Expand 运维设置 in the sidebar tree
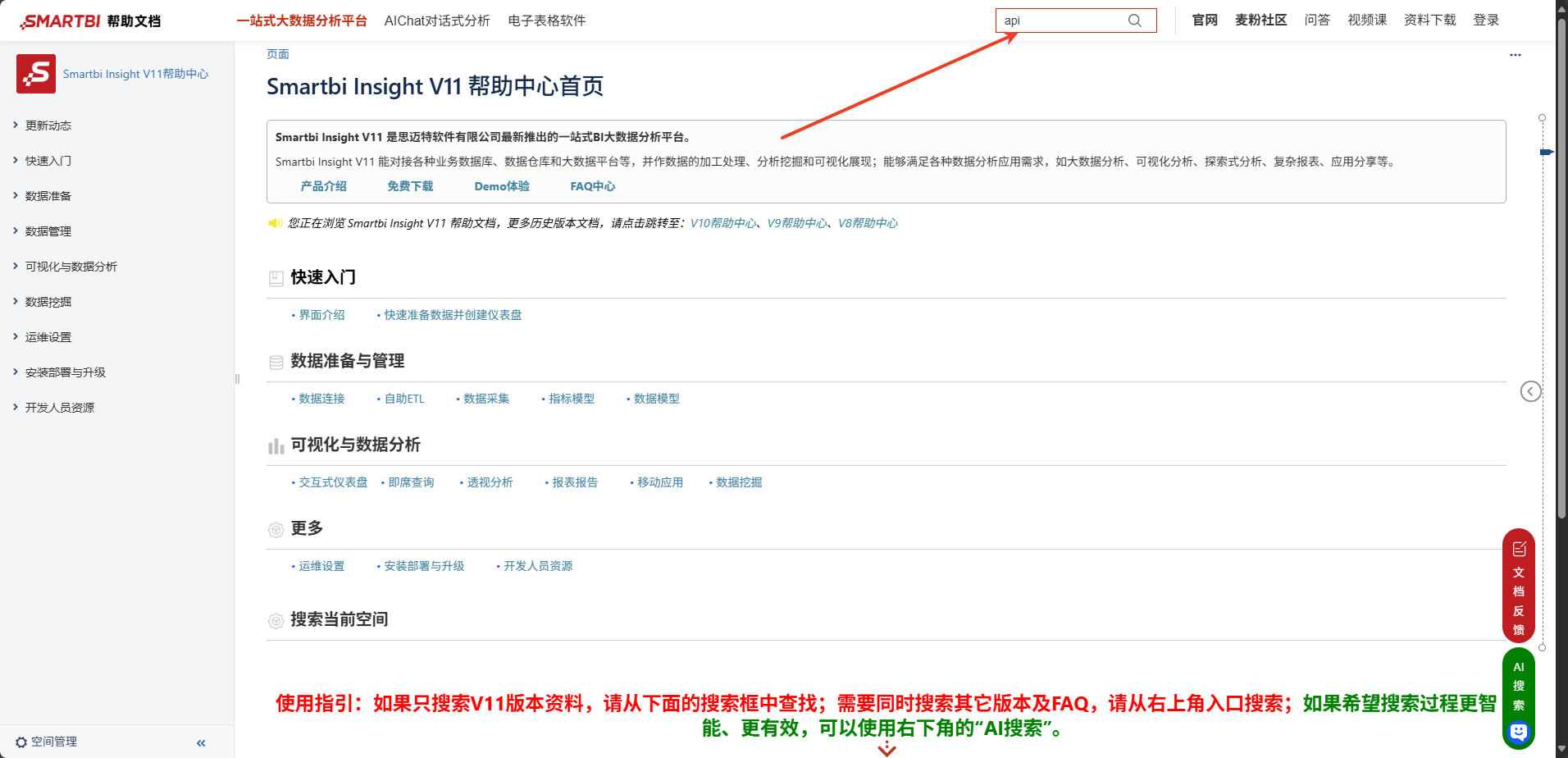Image resolution: width=1568 pixels, height=758 pixels. (16, 336)
